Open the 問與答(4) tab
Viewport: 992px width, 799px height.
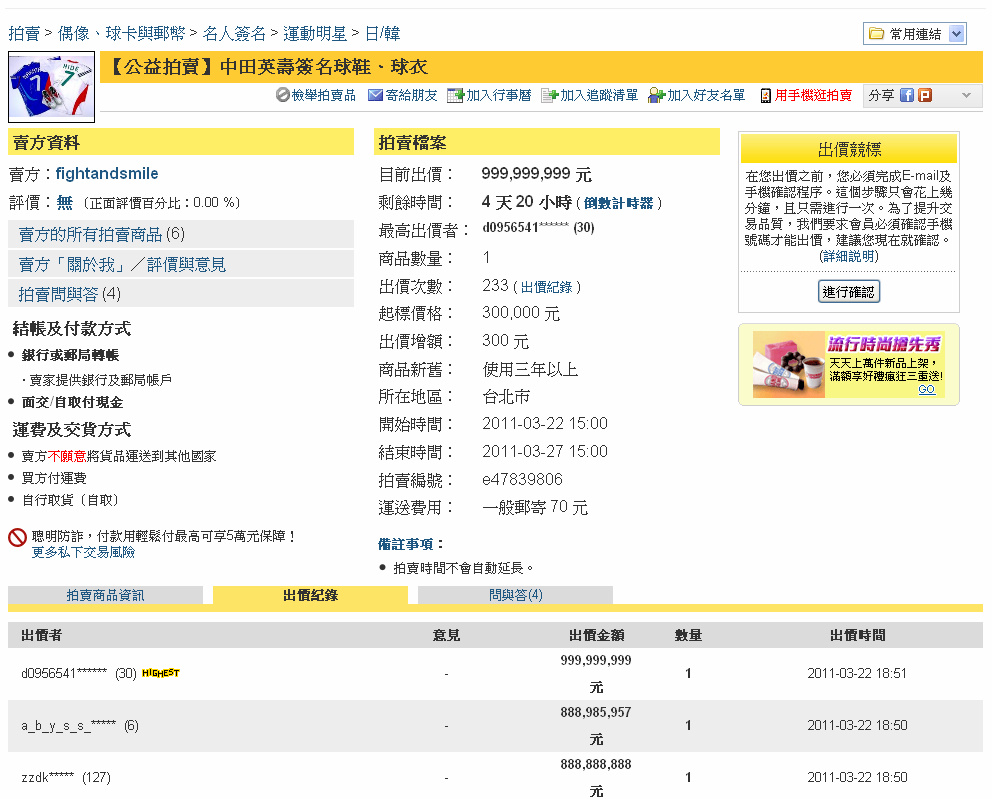pos(515,595)
